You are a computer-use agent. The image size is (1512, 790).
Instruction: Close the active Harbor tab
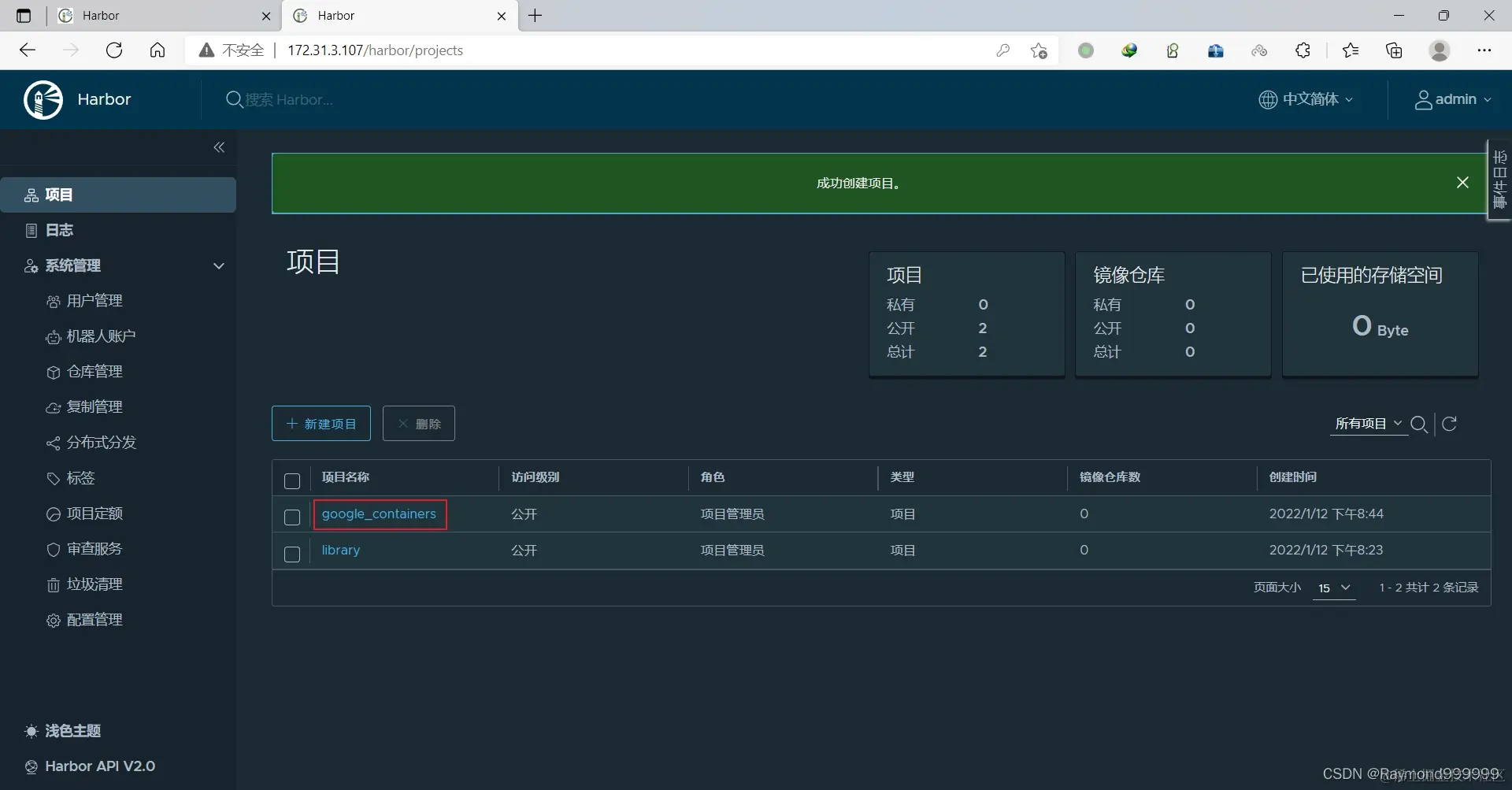click(x=502, y=16)
